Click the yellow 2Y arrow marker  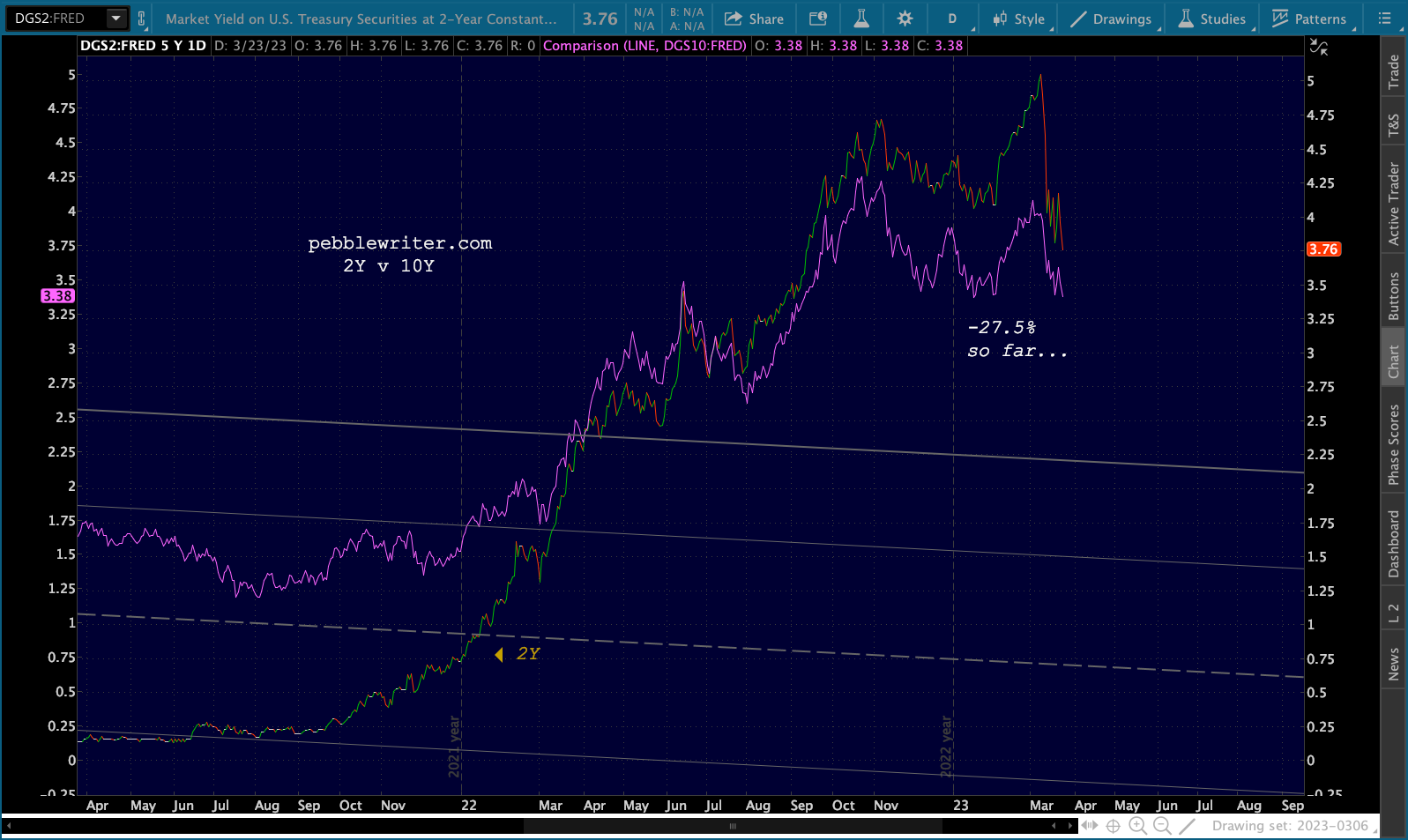click(x=499, y=654)
